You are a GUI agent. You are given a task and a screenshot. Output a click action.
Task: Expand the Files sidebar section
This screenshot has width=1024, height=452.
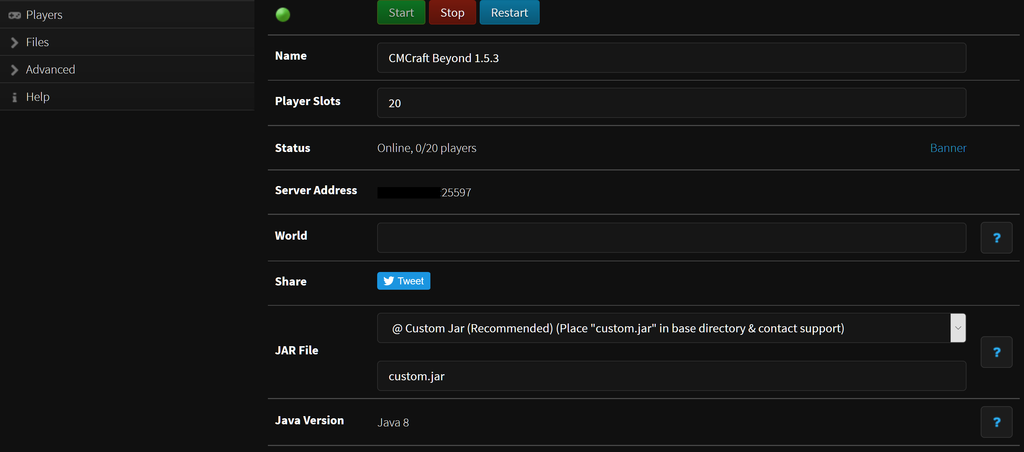[37, 42]
